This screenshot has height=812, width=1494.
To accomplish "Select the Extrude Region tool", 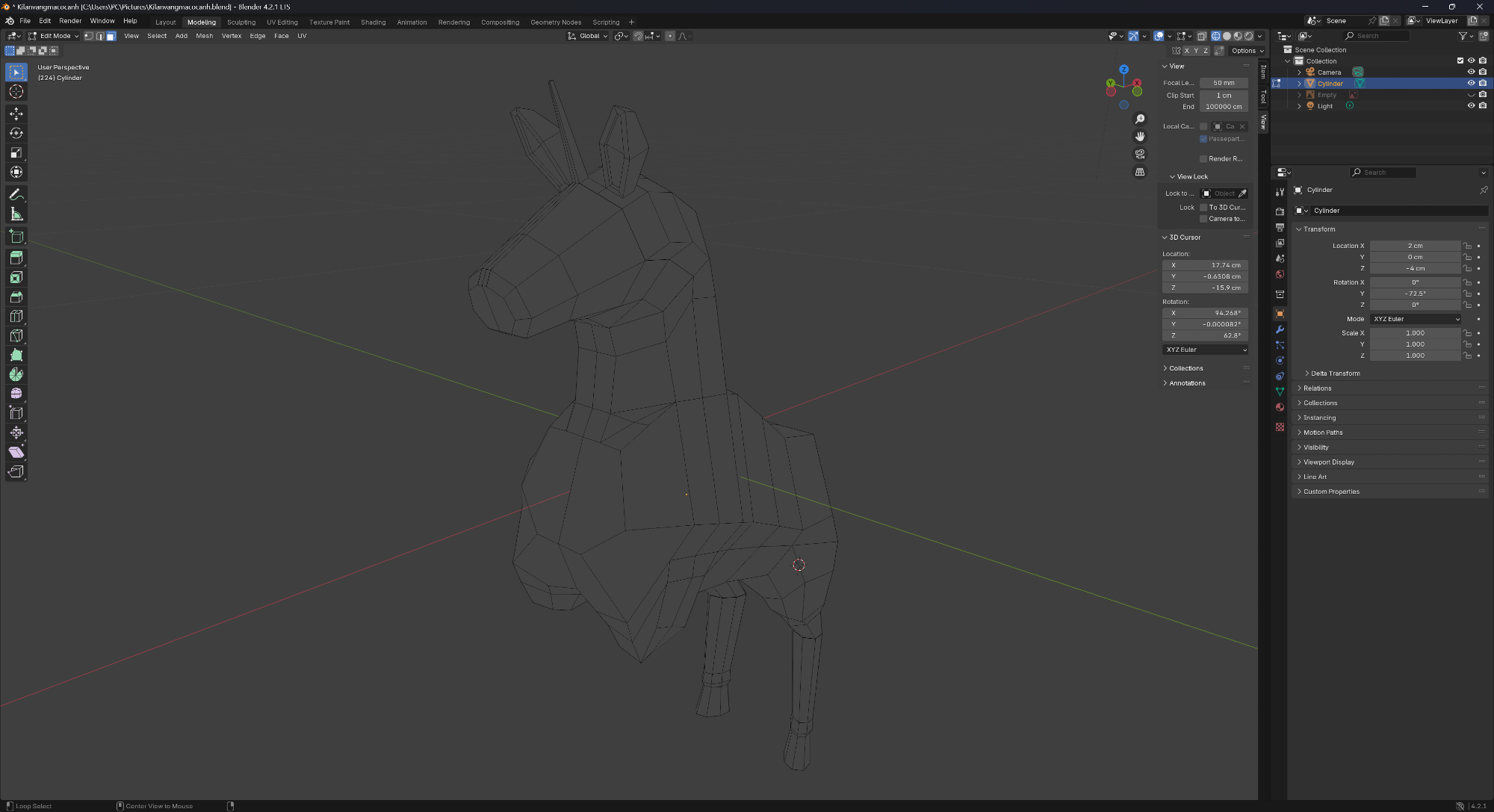I will tap(16, 258).
